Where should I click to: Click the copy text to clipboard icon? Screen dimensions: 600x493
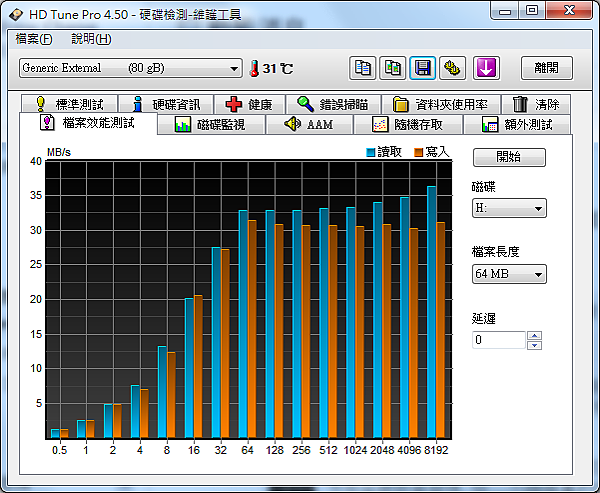click(x=362, y=68)
